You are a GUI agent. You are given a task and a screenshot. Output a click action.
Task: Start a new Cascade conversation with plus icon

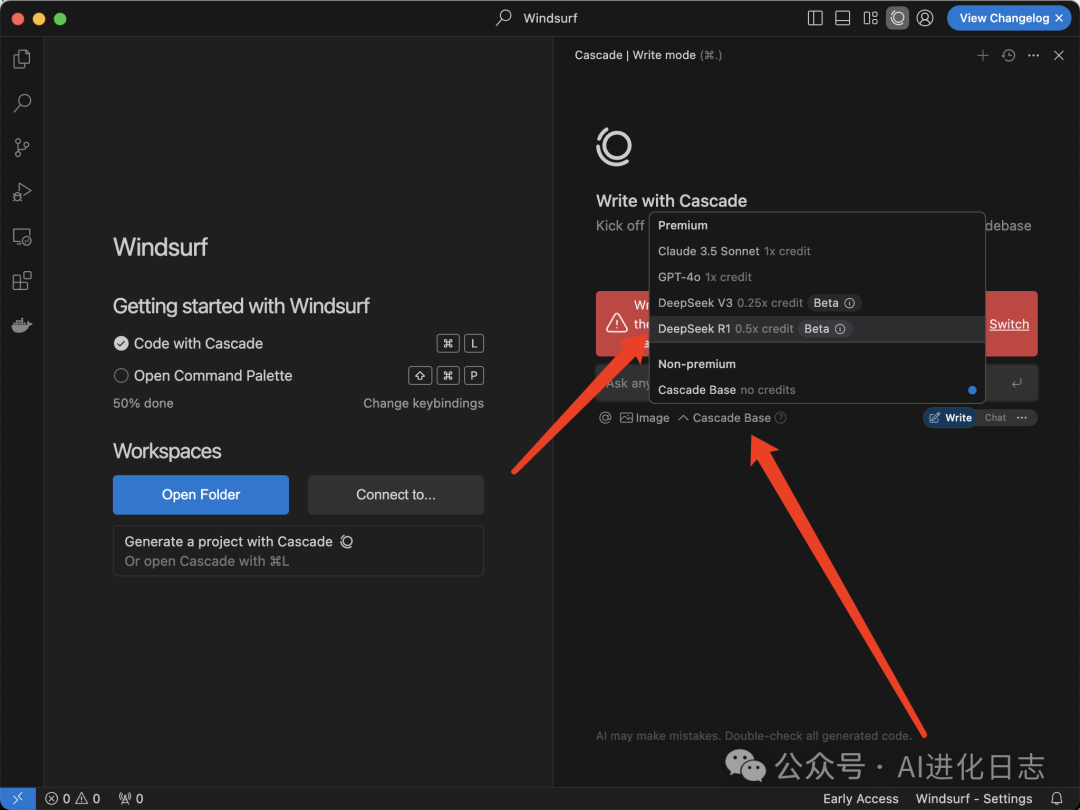(x=983, y=56)
